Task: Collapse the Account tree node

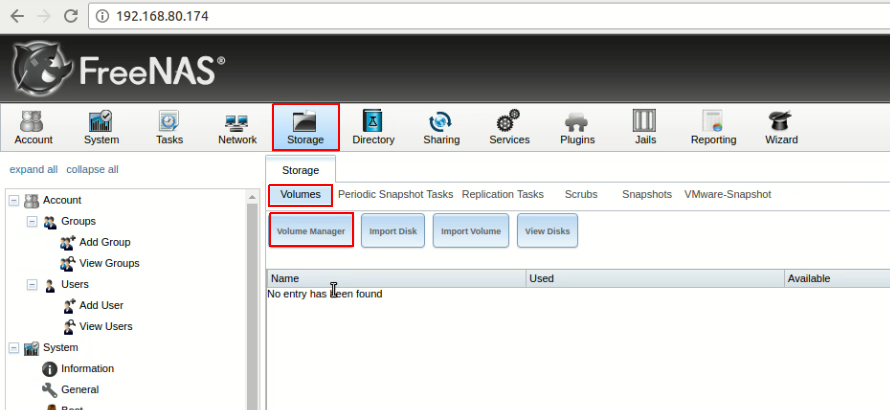Action: pyautogui.click(x=14, y=200)
